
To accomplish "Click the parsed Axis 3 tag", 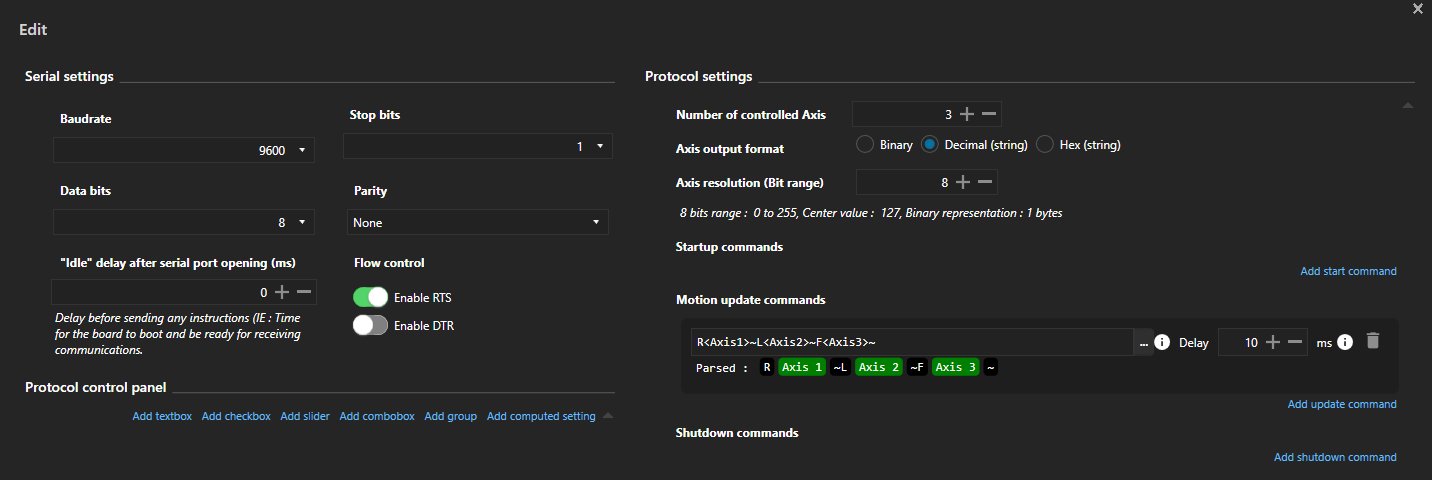I will click(956, 367).
